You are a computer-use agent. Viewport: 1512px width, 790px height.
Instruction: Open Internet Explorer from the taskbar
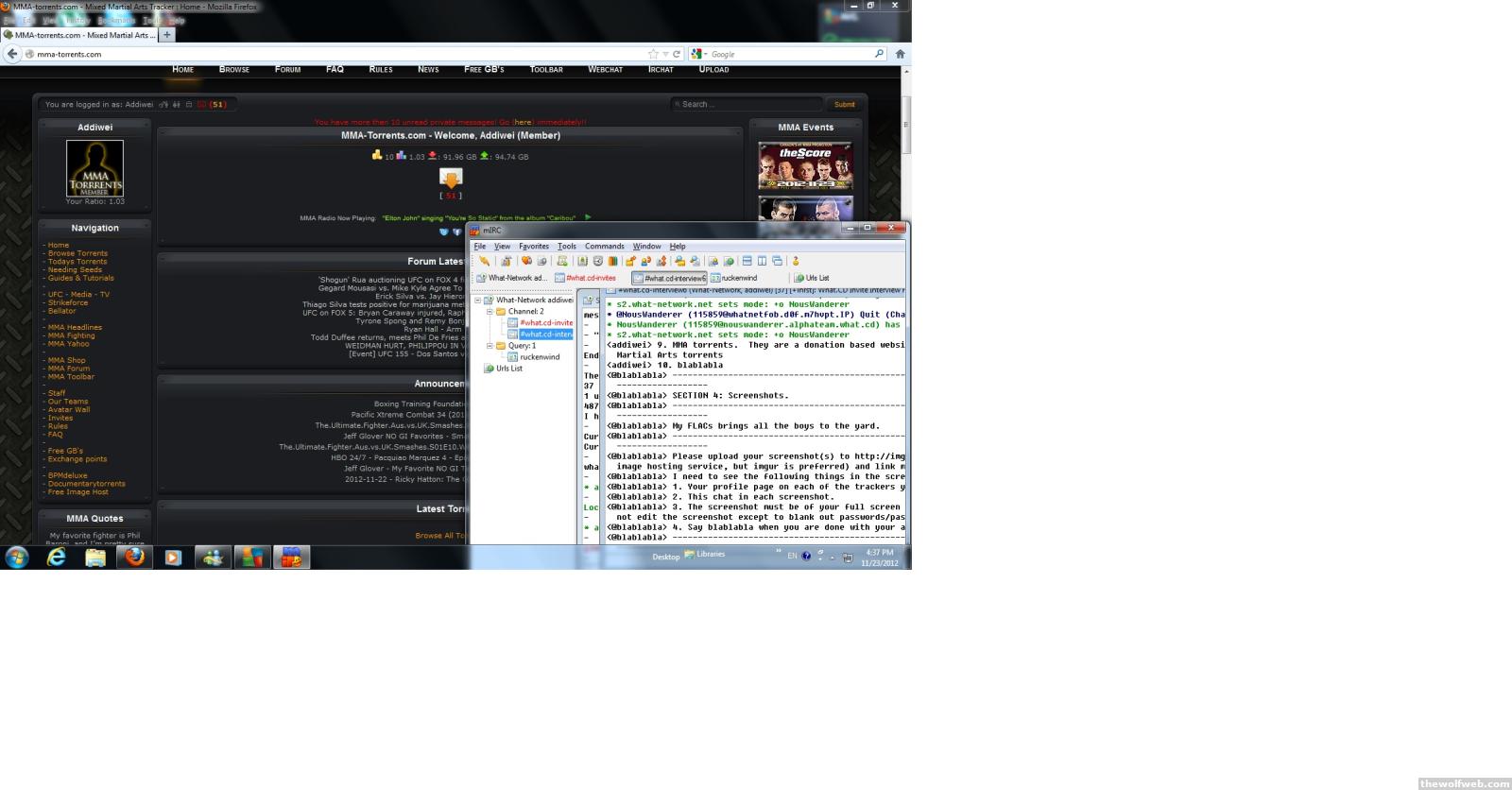tap(57, 558)
